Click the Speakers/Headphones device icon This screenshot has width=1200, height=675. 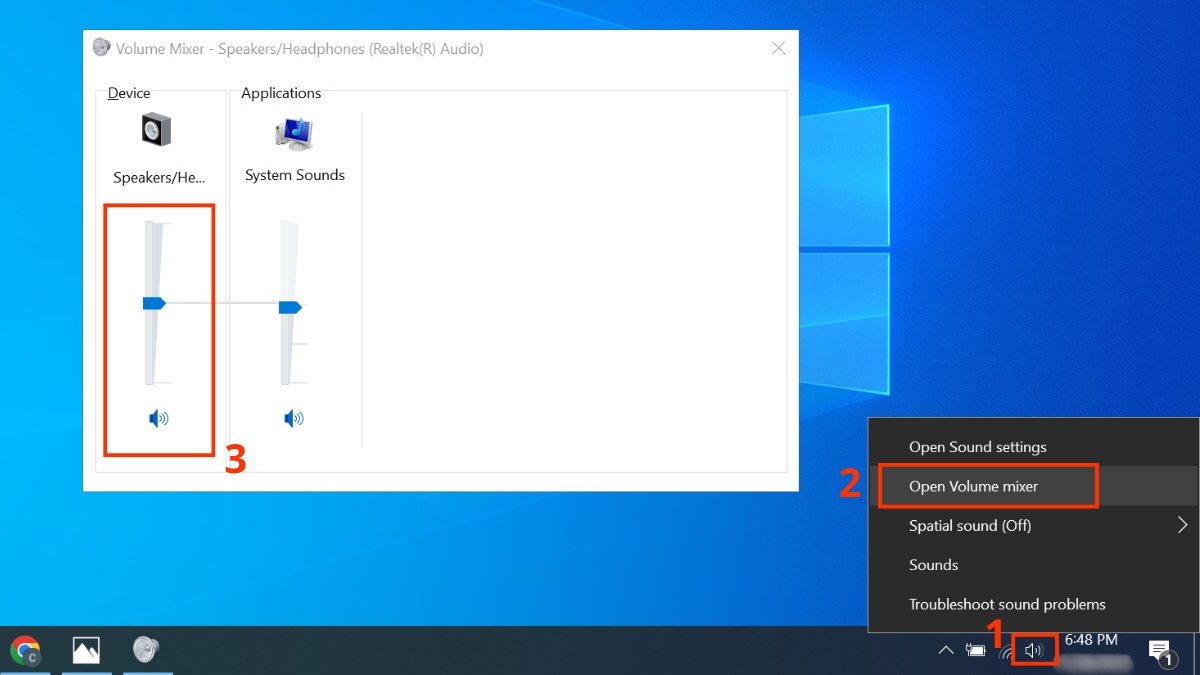pyautogui.click(x=157, y=128)
